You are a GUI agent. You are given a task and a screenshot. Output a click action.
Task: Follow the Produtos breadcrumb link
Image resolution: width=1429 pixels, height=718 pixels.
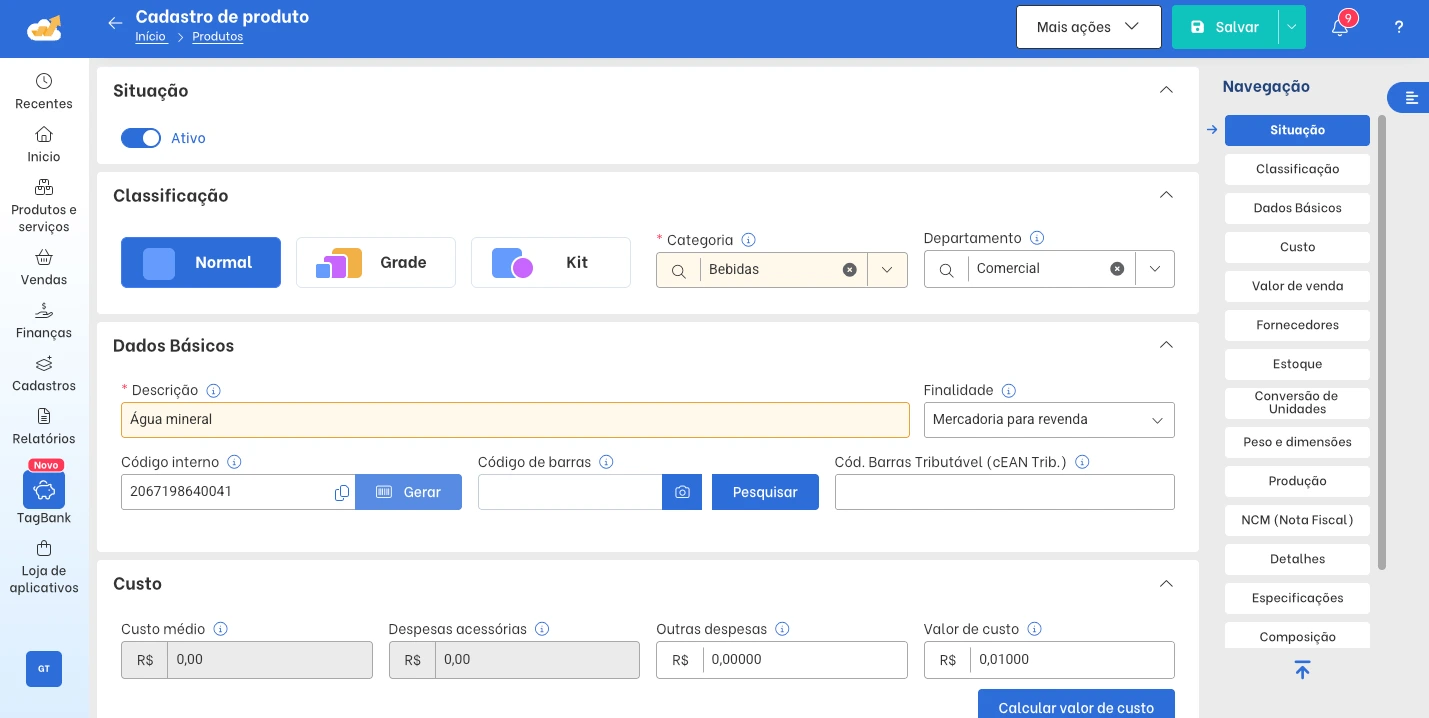[x=218, y=37]
